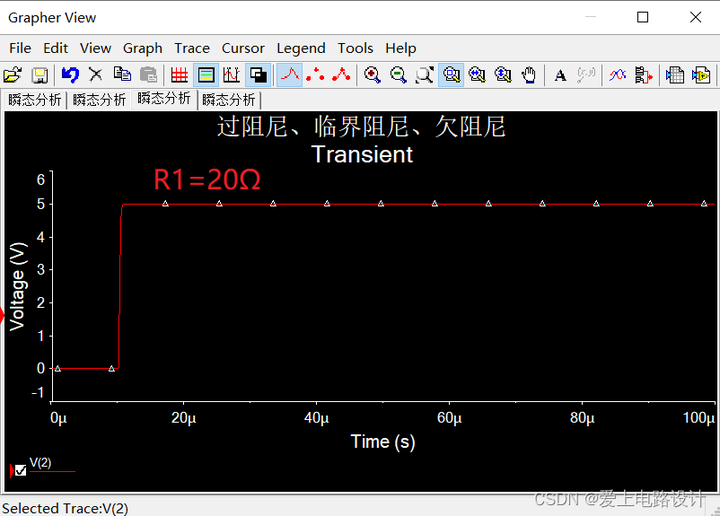
Task: Open the Edit menu
Action: 56,48
